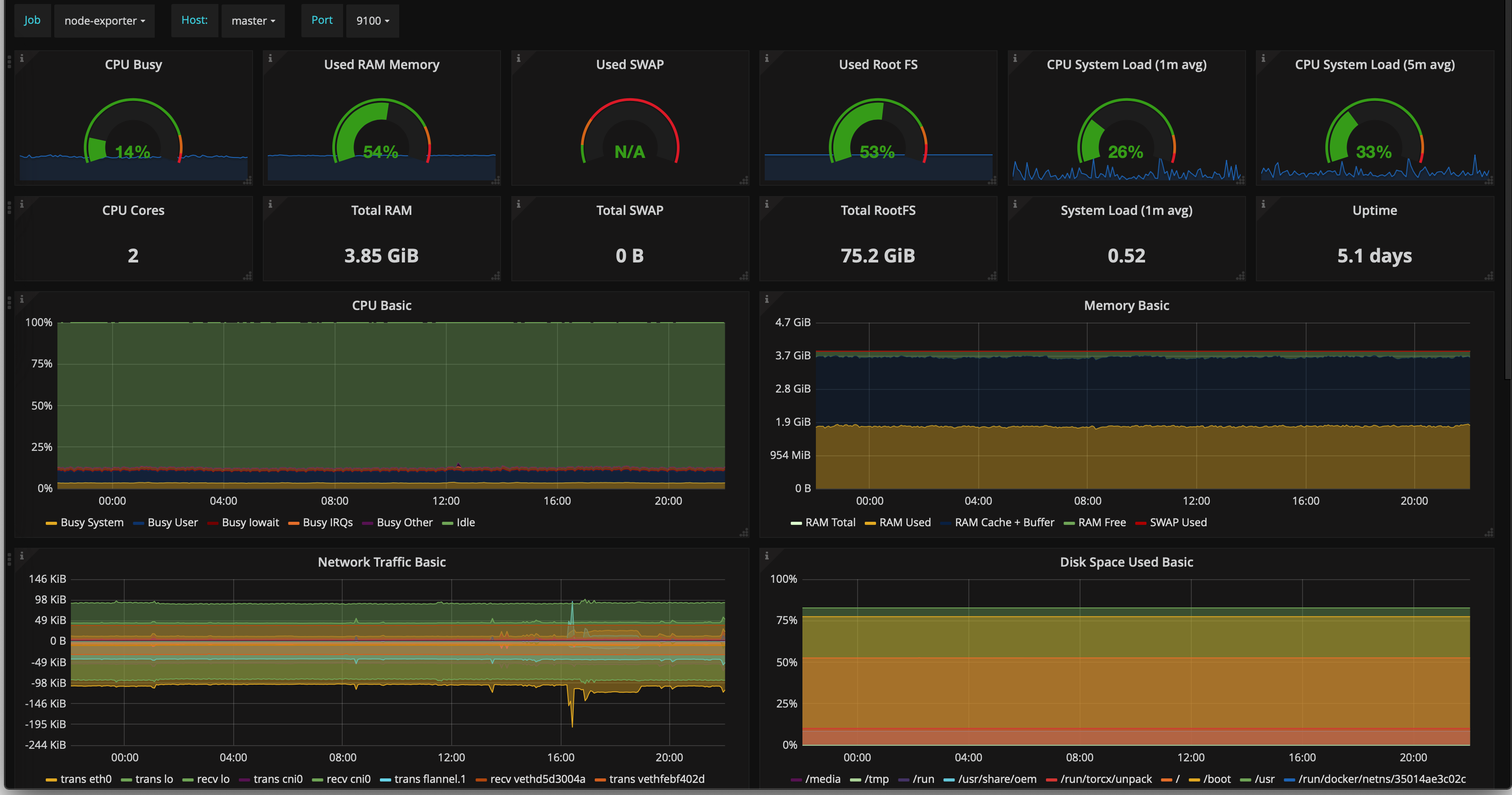Click the info icon on Used SWAP panel
The width and height of the screenshot is (1512, 795).
point(519,58)
